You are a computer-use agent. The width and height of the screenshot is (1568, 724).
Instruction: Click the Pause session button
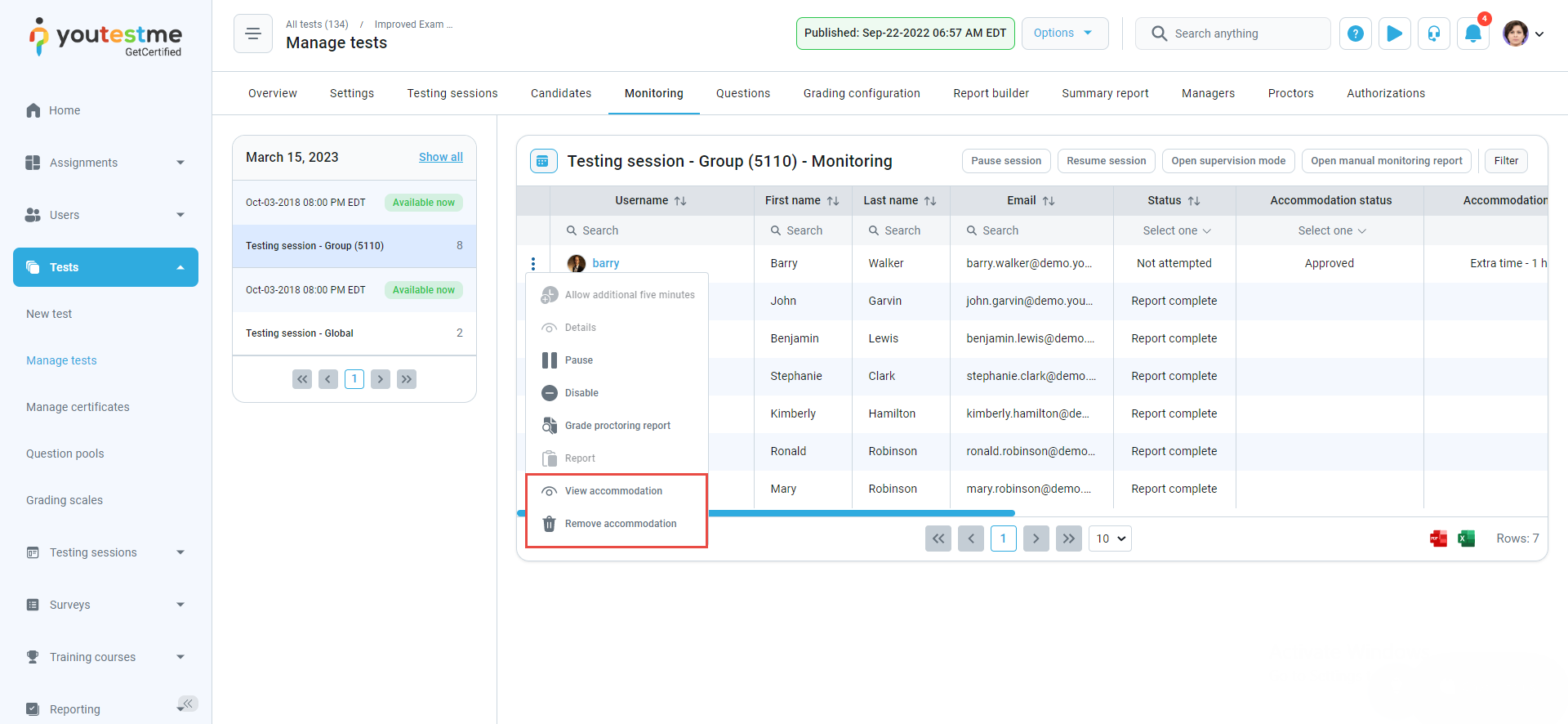[1005, 161]
